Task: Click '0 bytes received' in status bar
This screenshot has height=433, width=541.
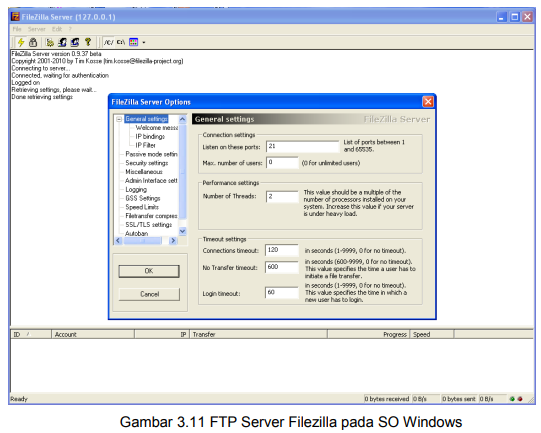Action: (x=387, y=399)
